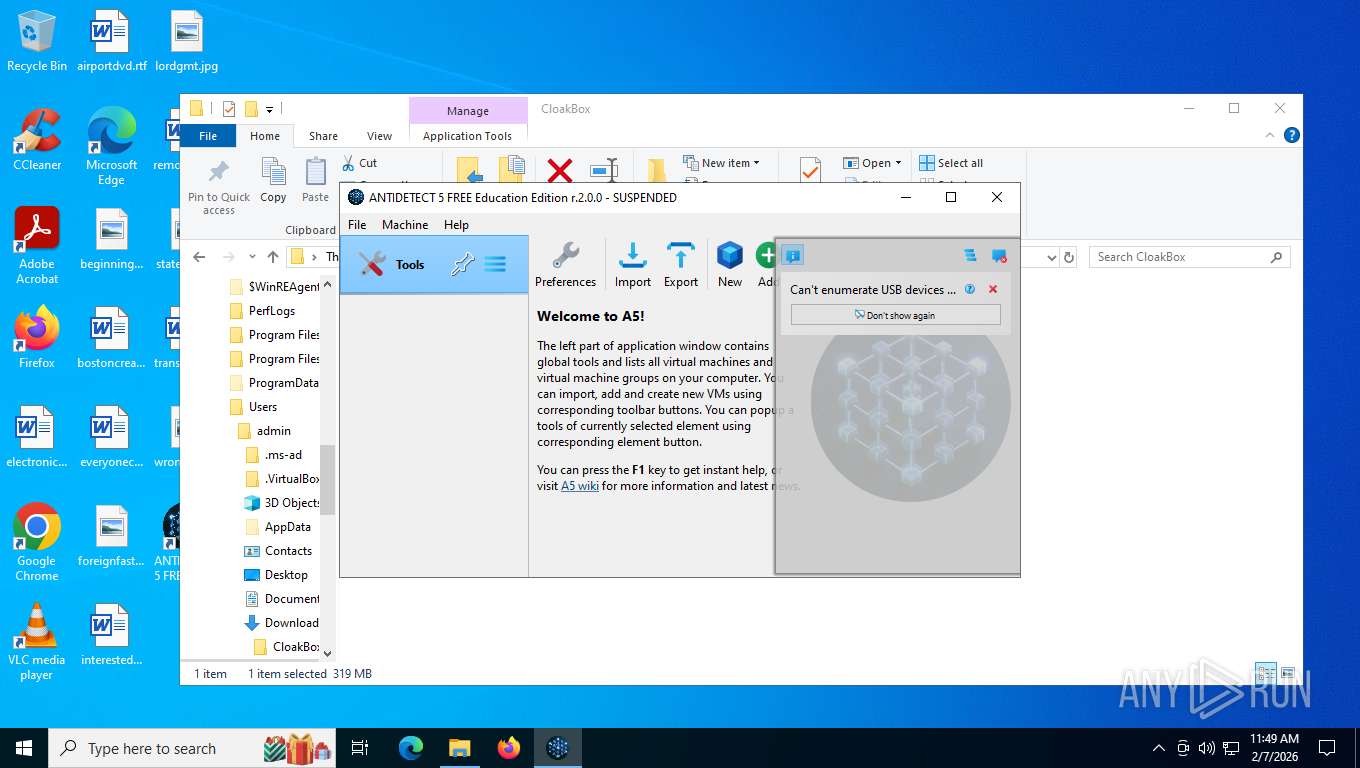Go up one folder level in Explorer
Screen dimensions: 1360x768
pos(272,257)
